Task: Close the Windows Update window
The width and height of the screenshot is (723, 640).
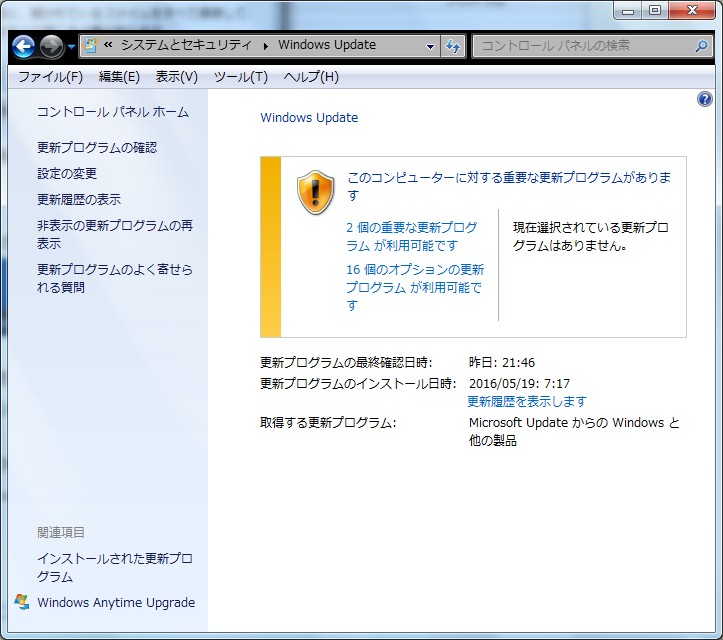Action: 692,10
